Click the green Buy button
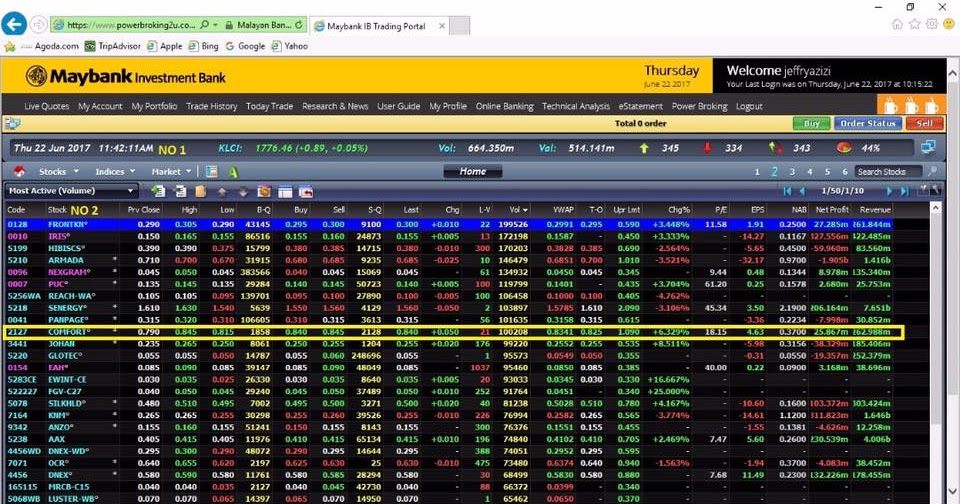 coord(811,123)
